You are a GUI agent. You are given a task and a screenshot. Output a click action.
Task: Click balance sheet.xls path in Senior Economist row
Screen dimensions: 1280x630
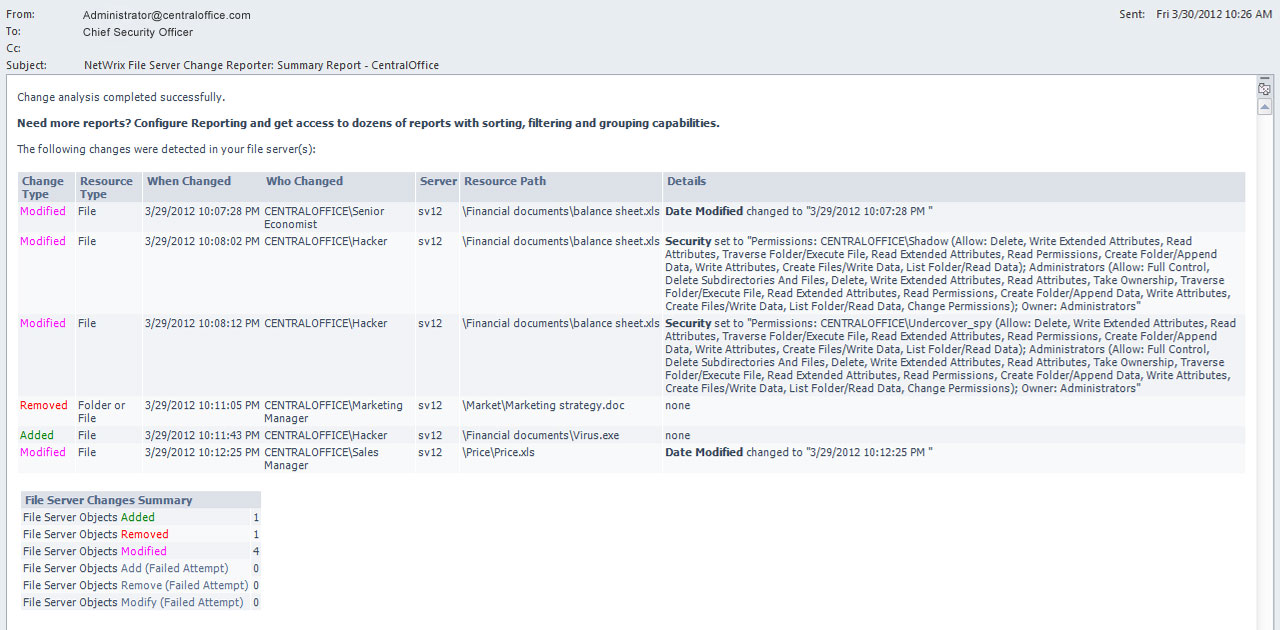561,211
